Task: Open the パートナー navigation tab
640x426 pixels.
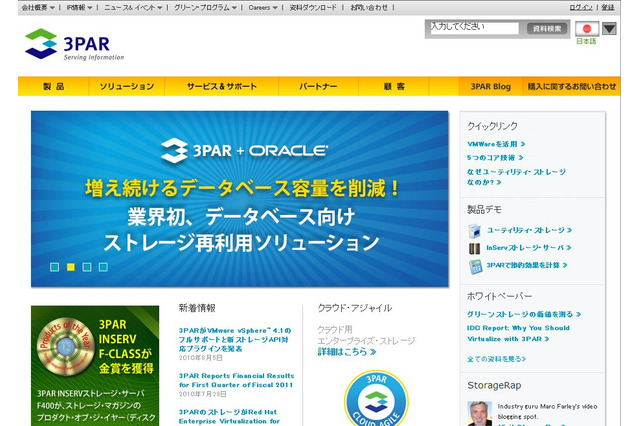Action: coord(318,86)
